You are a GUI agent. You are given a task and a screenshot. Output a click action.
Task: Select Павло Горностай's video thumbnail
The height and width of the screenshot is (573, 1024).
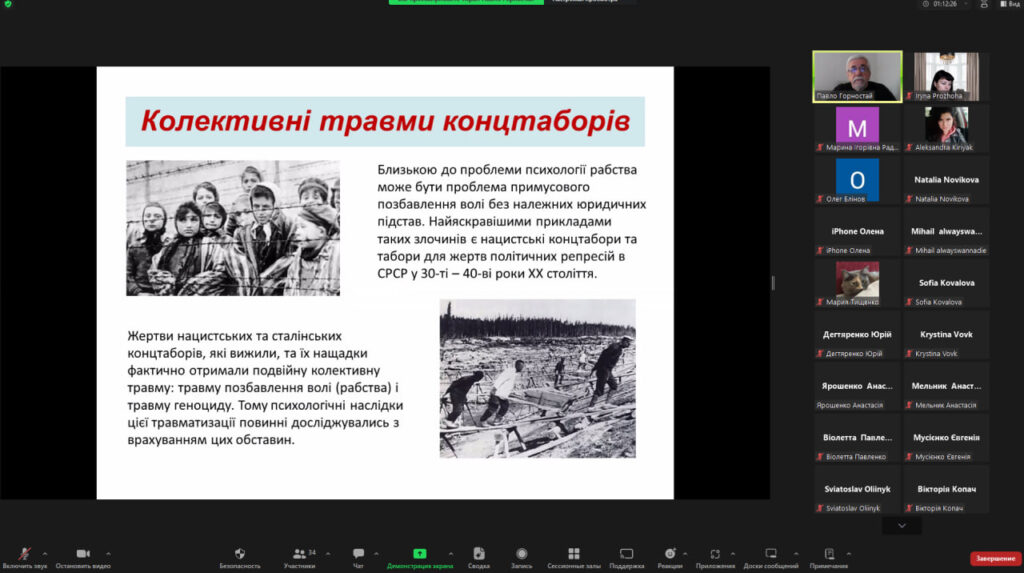[857, 76]
